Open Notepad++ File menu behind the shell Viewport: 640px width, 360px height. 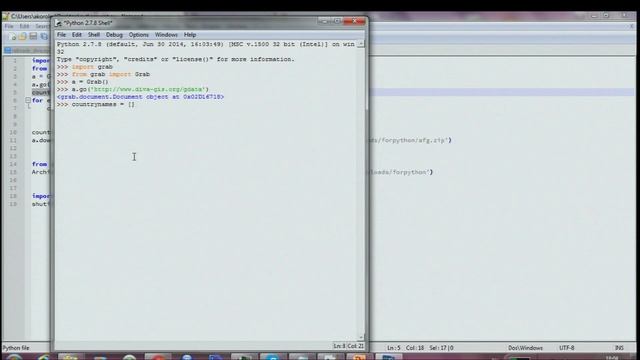click(9, 26)
